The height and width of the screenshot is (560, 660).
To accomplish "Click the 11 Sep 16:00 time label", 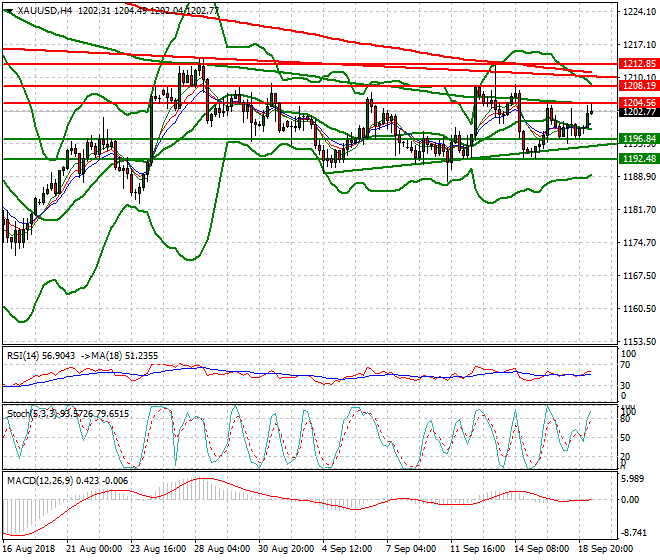I will click(x=478, y=549).
